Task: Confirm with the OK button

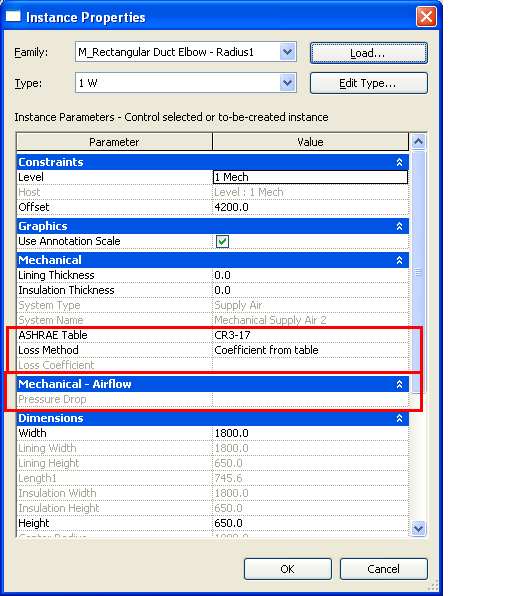Action: coord(288,569)
